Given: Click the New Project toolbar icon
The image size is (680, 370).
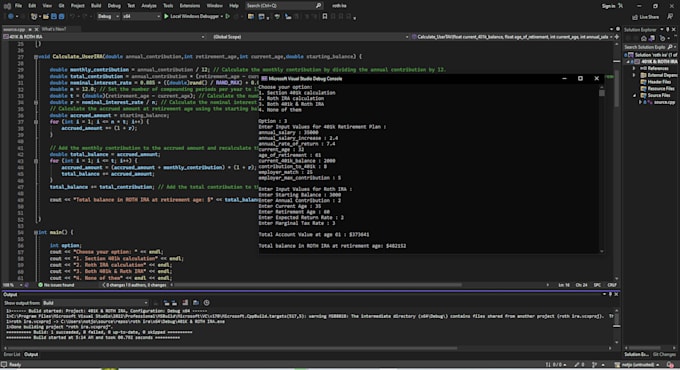Looking at the screenshot, I should point(34,16).
